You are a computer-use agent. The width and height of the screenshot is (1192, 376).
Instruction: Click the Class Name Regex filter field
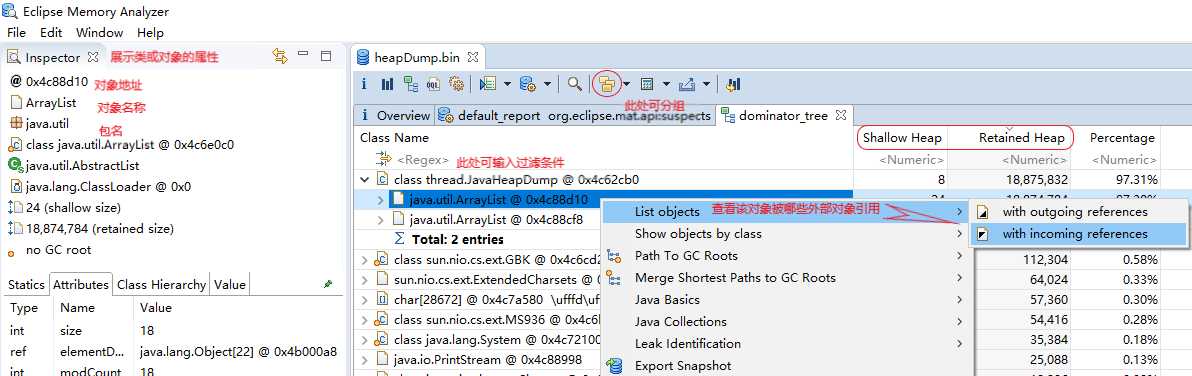click(424, 160)
